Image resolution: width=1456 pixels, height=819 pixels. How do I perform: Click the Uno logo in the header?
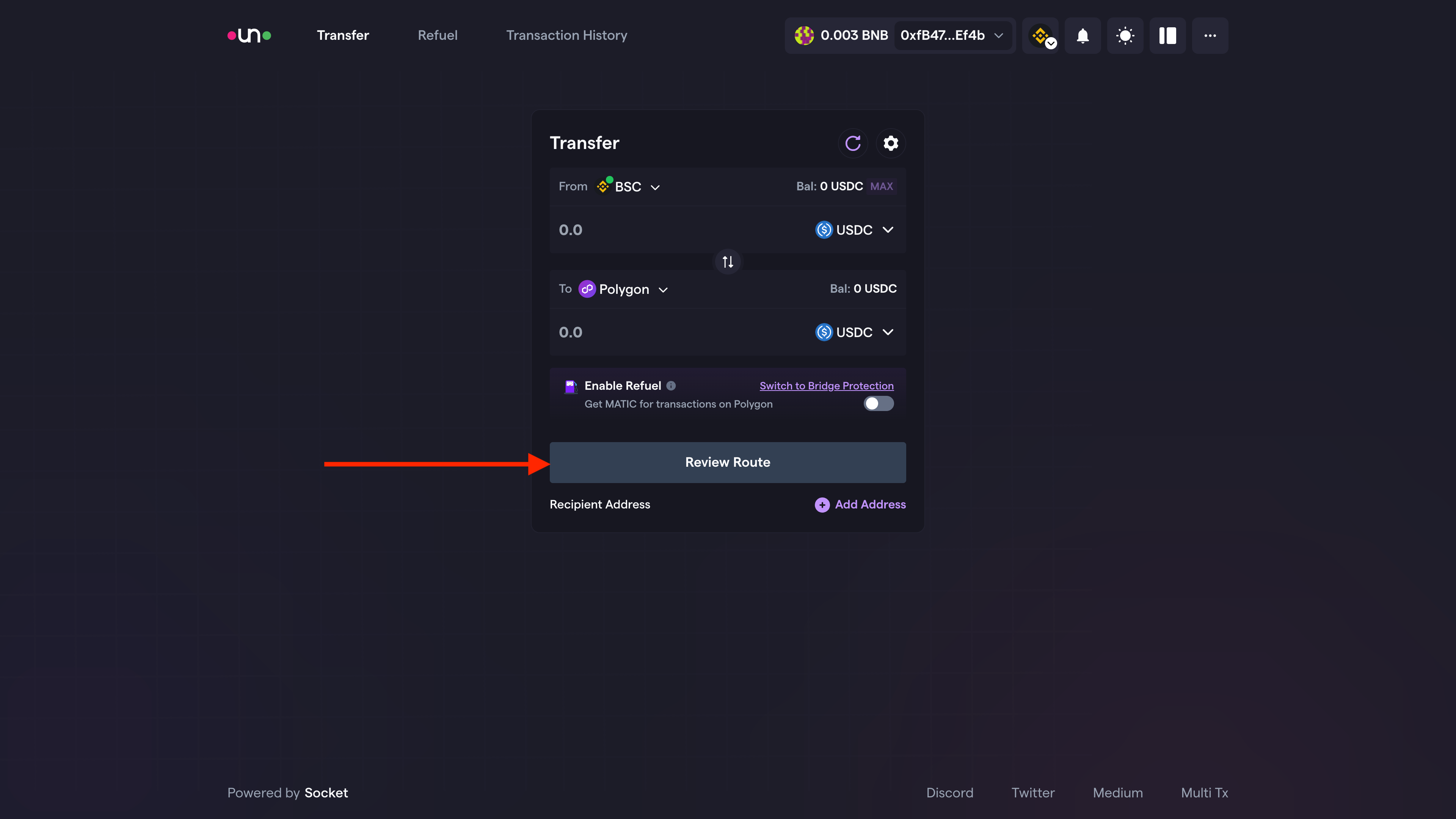[x=249, y=35]
